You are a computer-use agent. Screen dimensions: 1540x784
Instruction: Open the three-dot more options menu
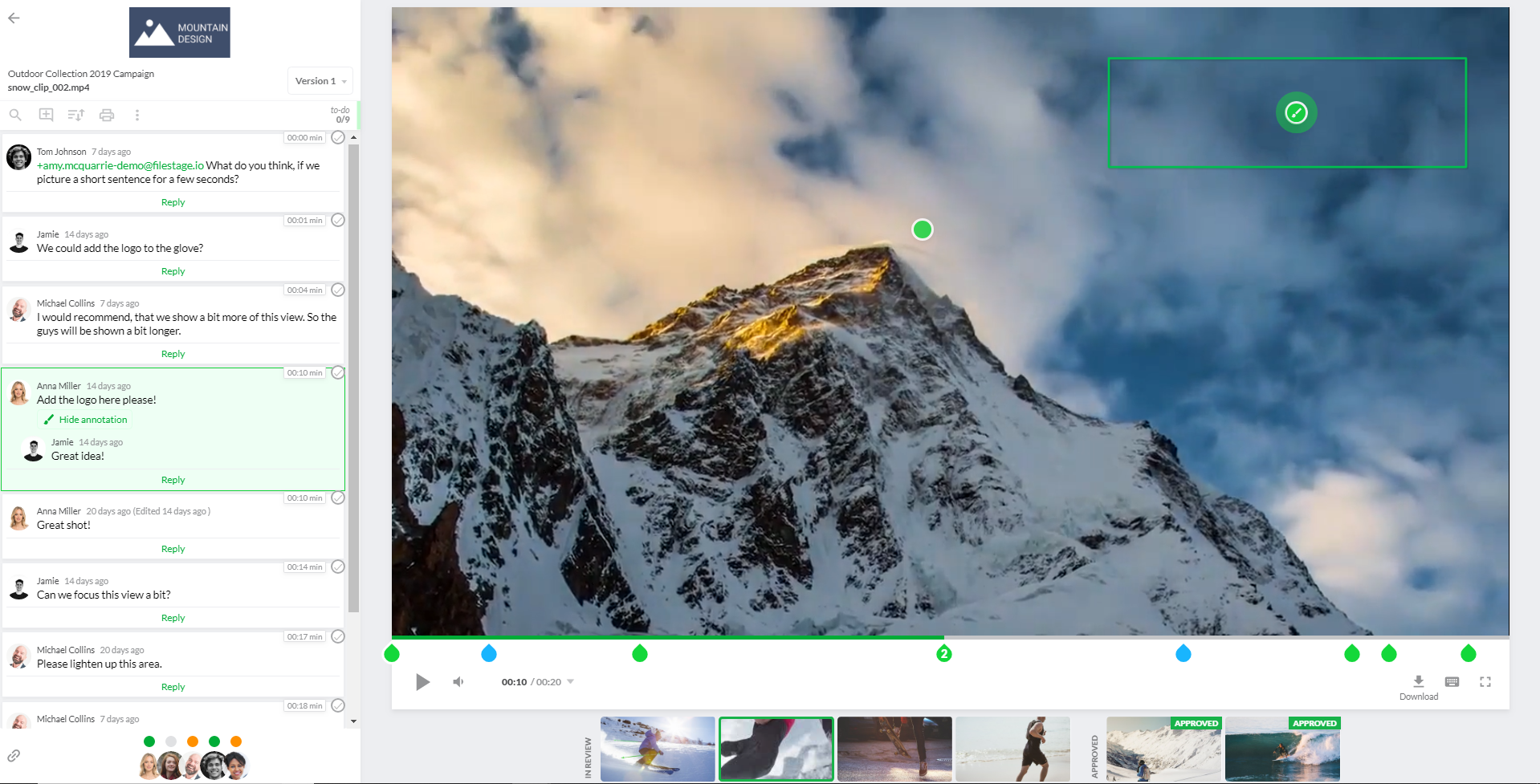point(137,116)
